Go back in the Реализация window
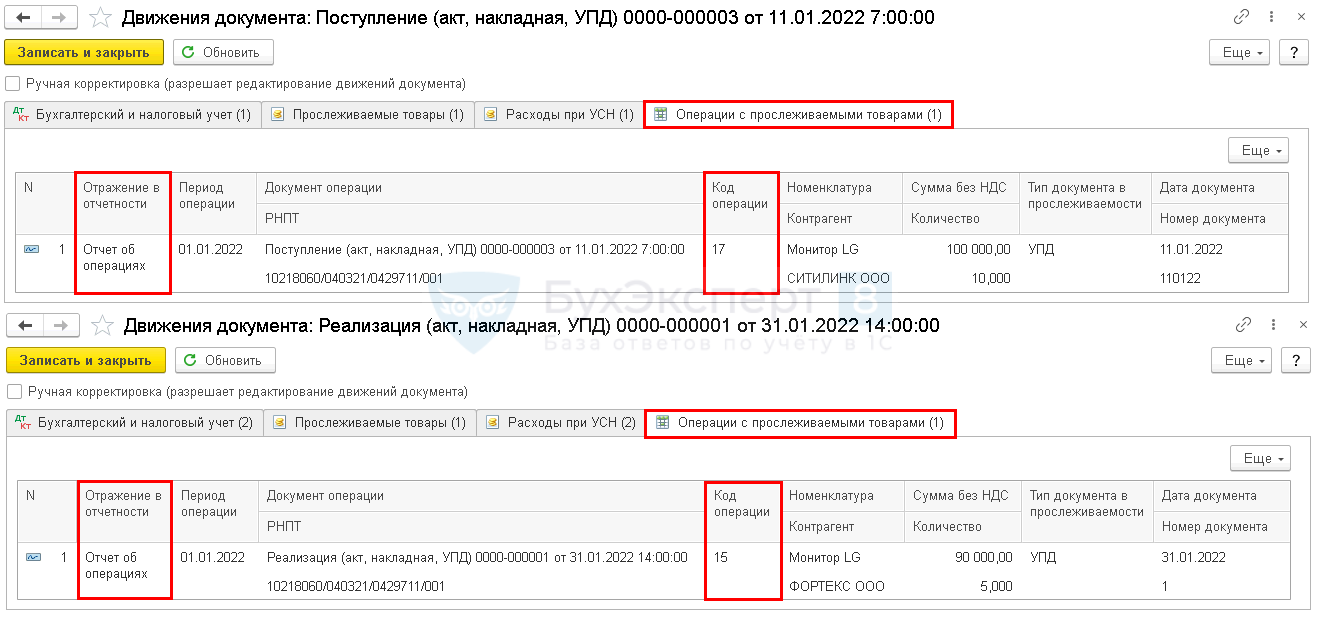 (26, 325)
